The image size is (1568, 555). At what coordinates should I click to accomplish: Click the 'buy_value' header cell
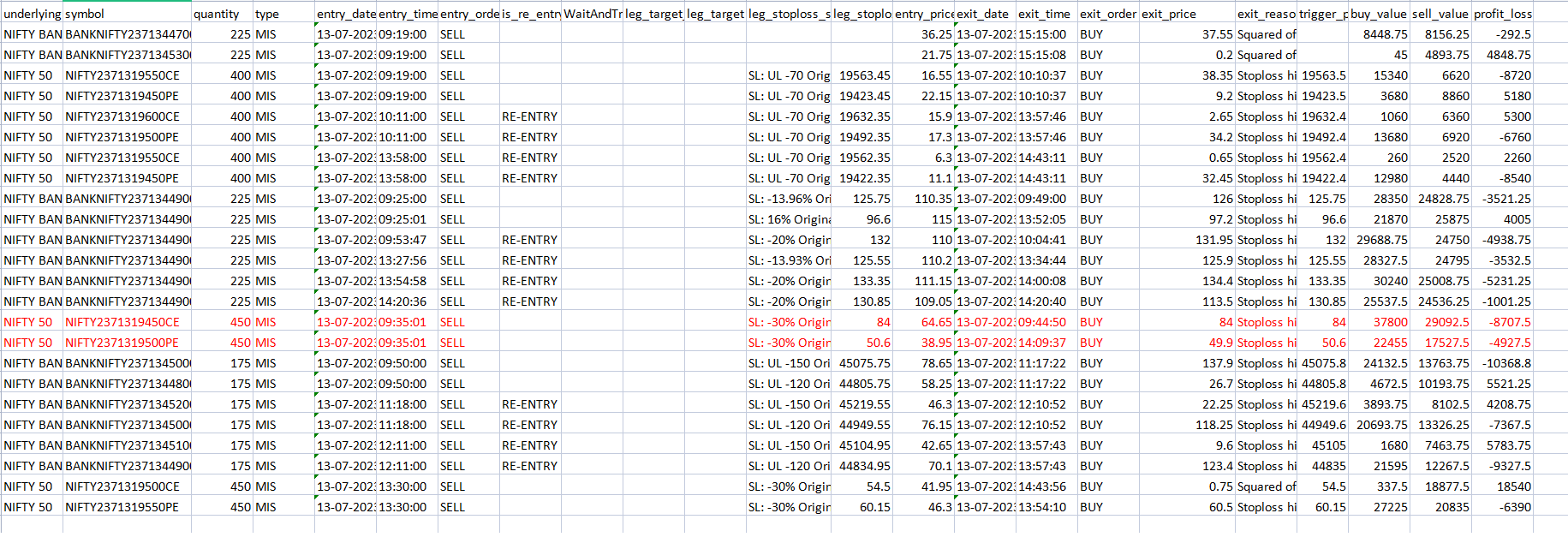[x=1379, y=14]
